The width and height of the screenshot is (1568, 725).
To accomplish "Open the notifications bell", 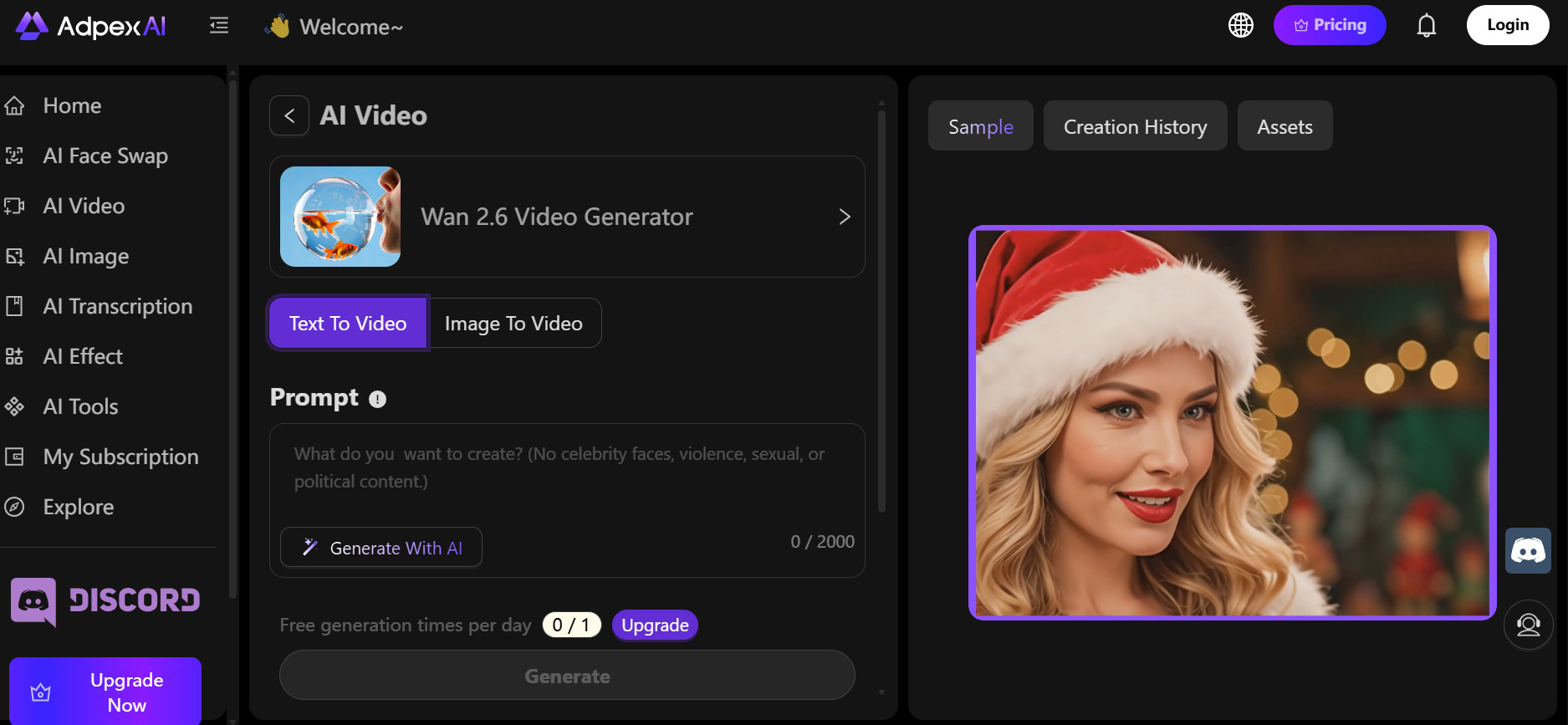I will 1427,25.
